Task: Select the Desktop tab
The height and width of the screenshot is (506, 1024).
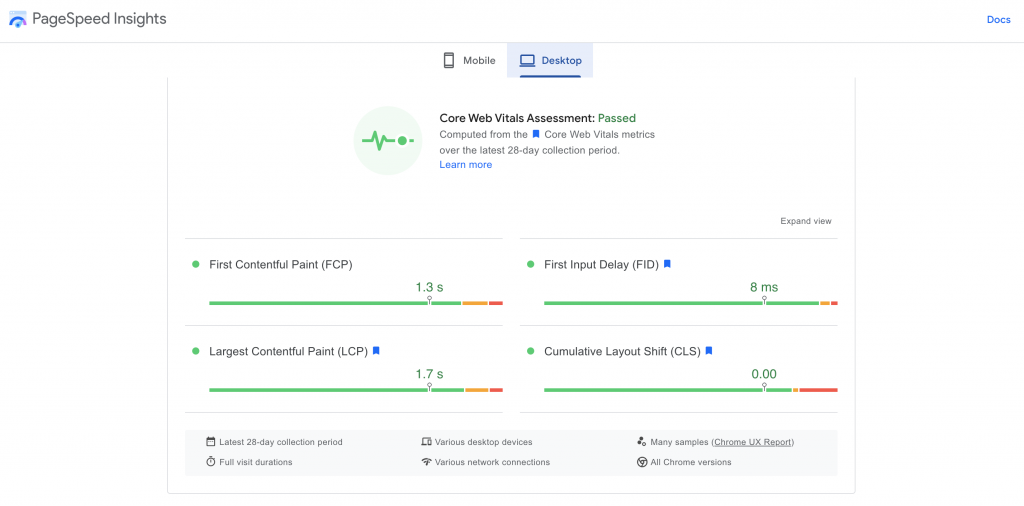Action: pyautogui.click(x=550, y=61)
